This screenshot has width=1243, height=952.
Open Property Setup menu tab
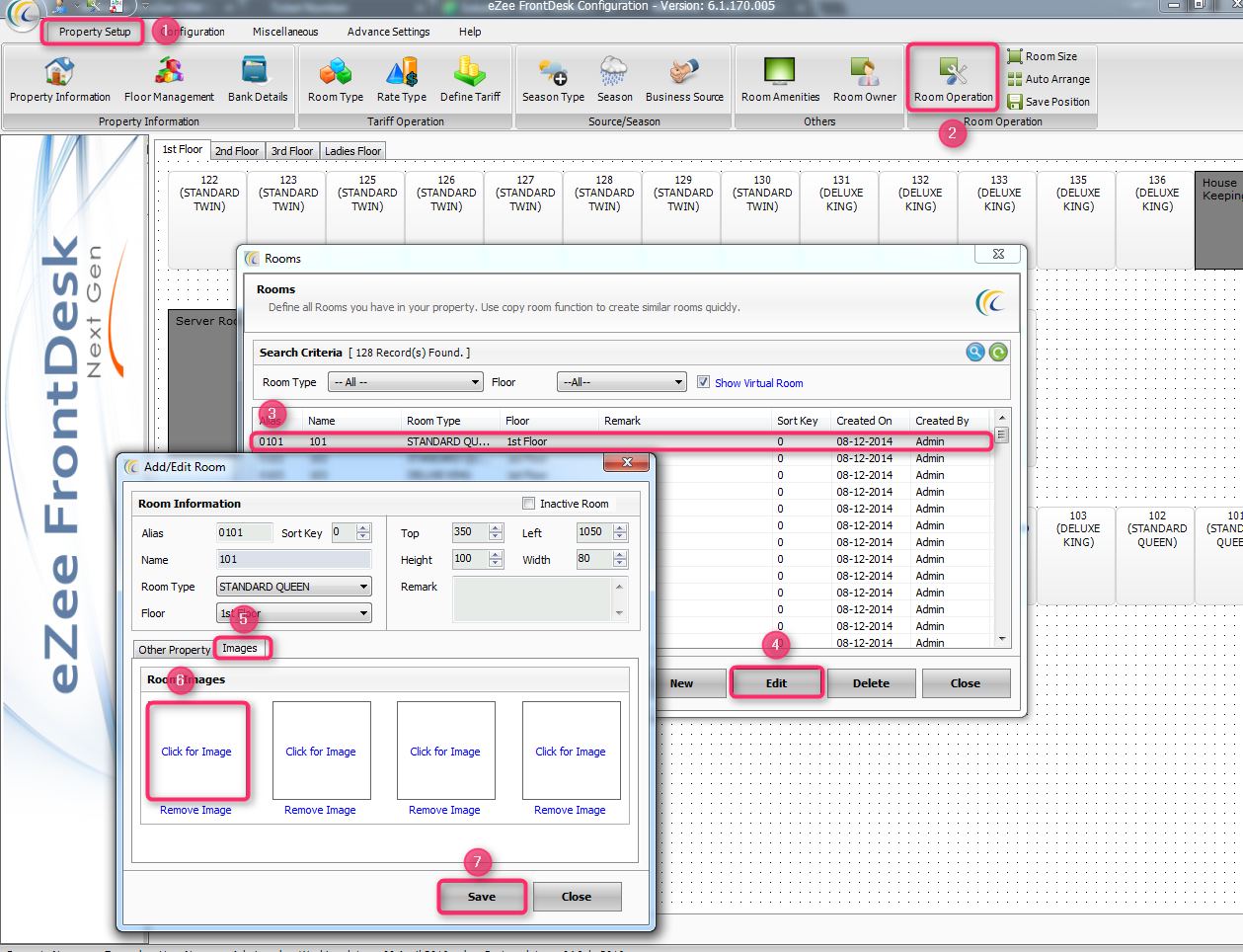click(x=95, y=32)
